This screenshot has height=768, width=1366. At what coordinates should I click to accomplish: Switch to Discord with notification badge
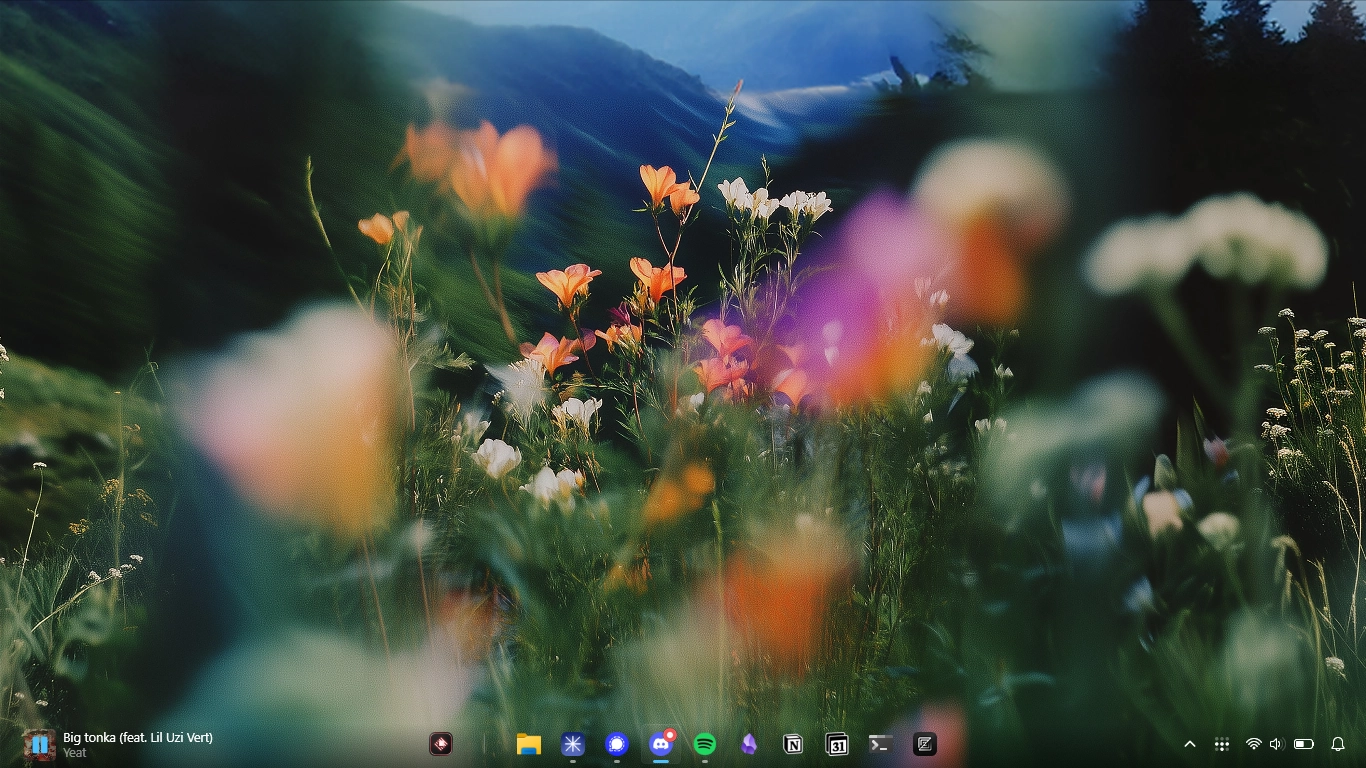660,744
